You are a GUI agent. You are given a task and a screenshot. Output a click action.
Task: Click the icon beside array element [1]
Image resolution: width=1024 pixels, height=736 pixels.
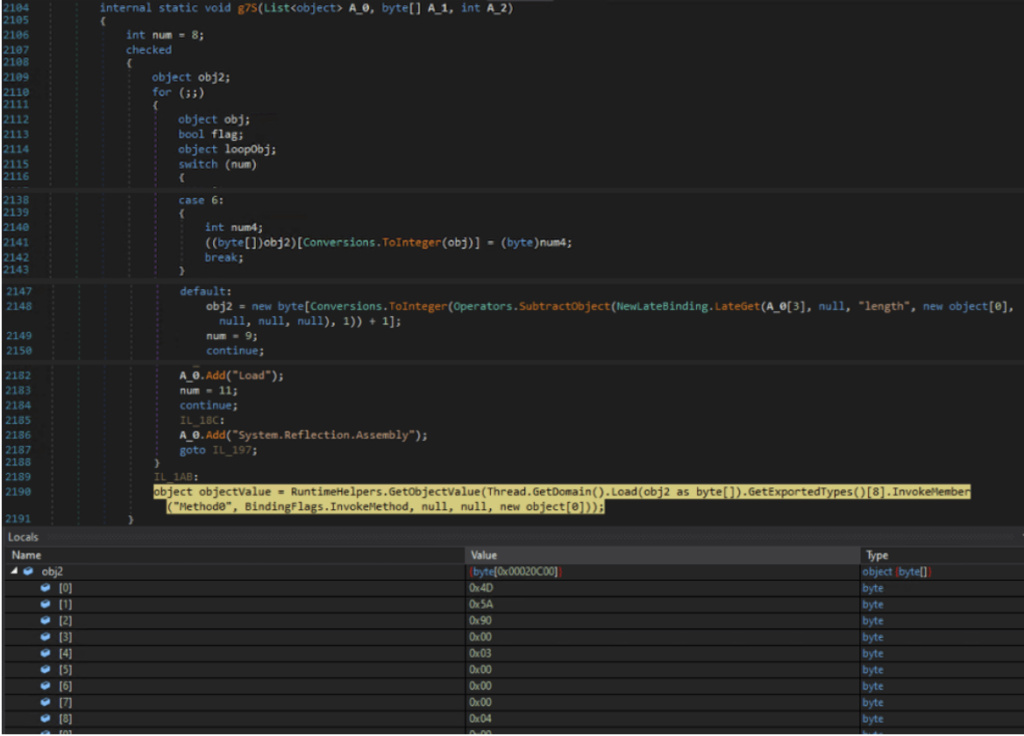click(45, 604)
